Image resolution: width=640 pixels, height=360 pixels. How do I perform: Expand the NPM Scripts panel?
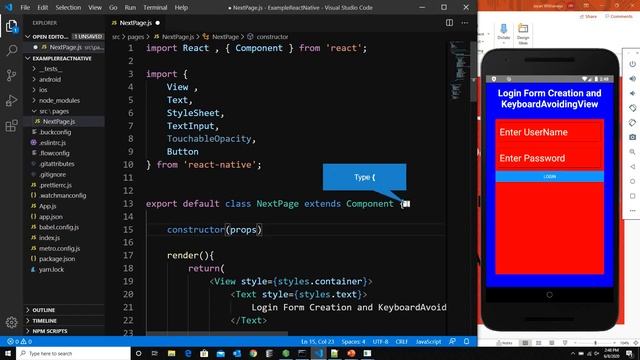point(64,331)
